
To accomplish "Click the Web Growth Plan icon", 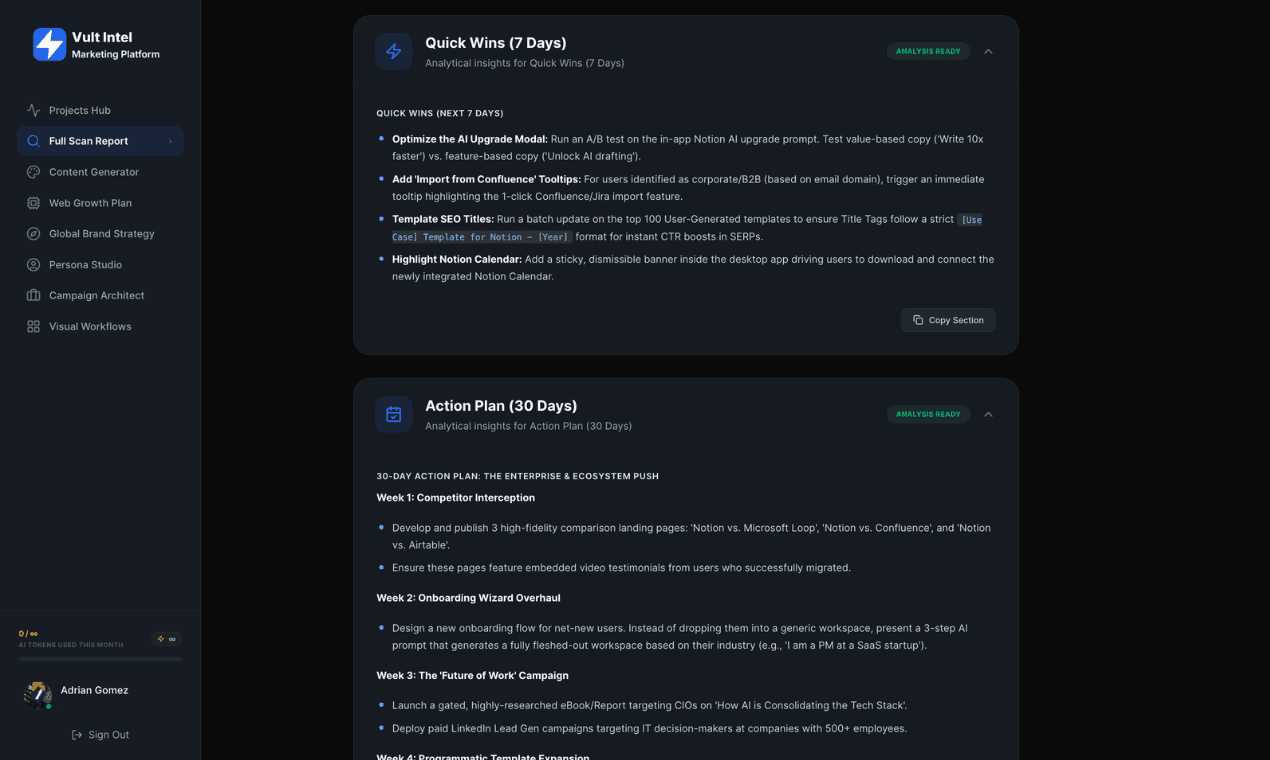I will coord(32,203).
